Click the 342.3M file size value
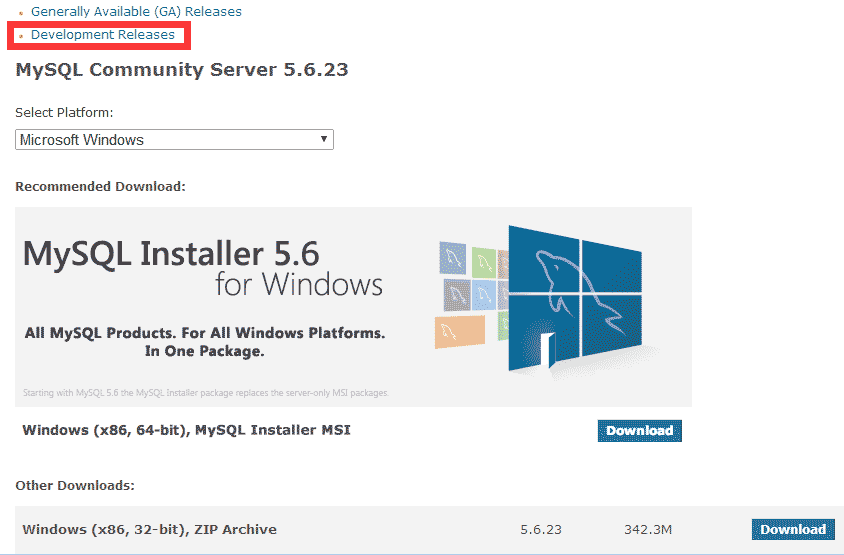The height and width of the screenshot is (555, 844). (647, 529)
